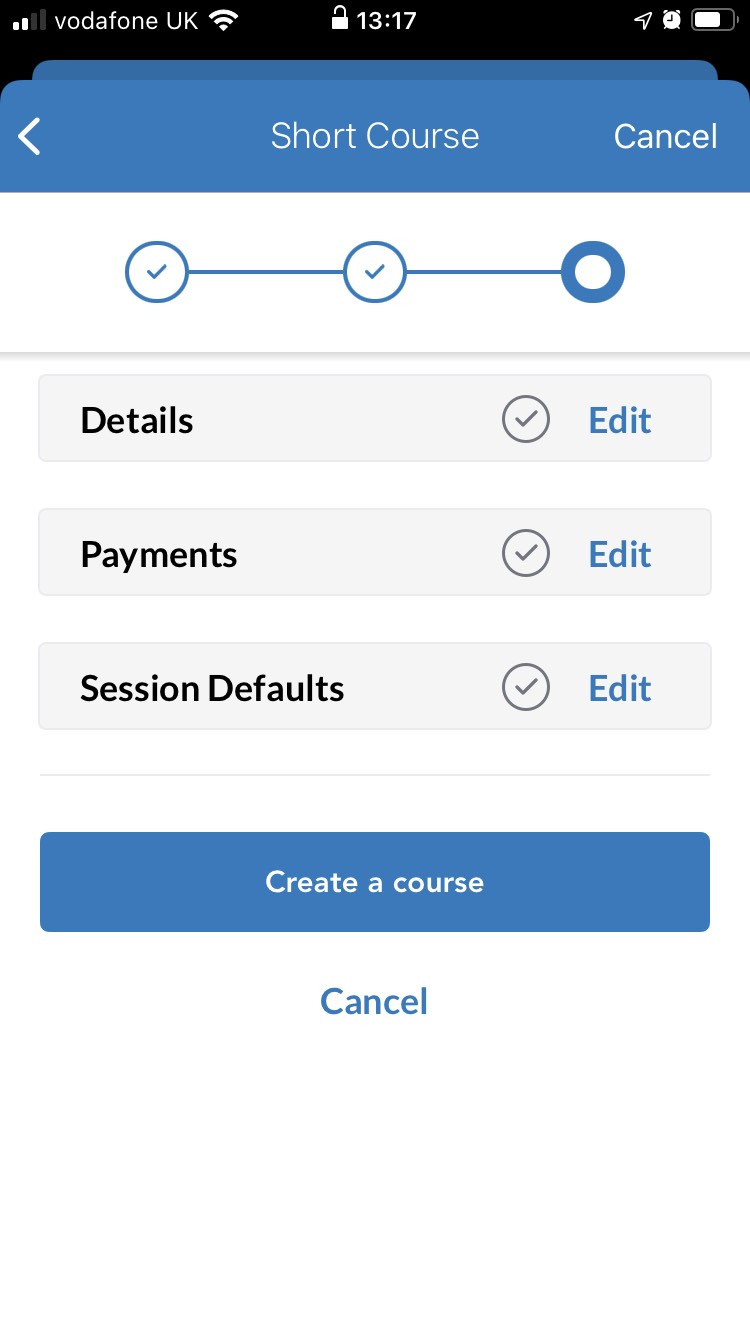Click the Payments checkmark icon
This screenshot has width=750, height=1334.
click(526, 554)
